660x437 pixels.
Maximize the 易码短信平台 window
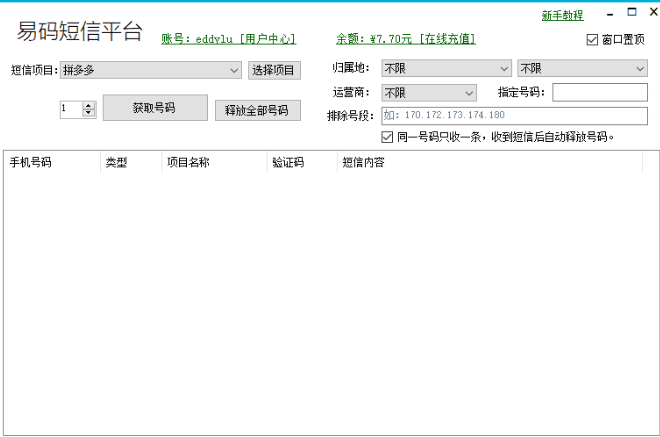click(x=632, y=12)
